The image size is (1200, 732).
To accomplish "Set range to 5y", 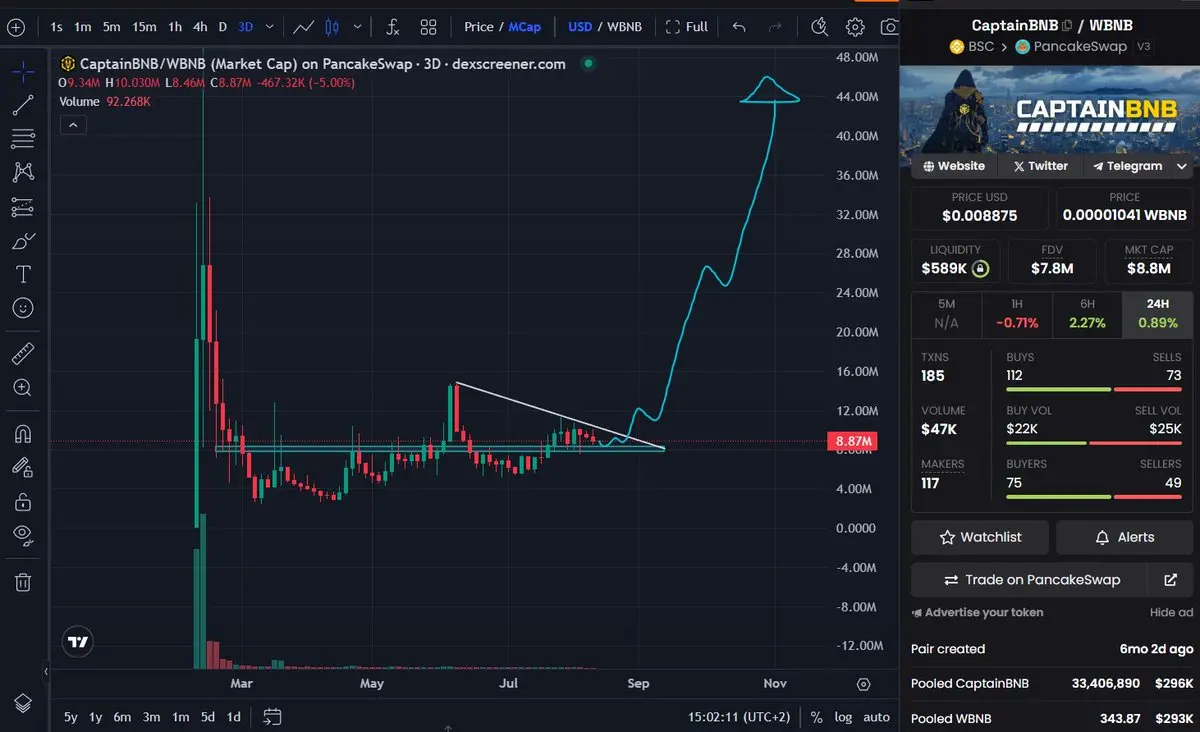I will [x=70, y=717].
